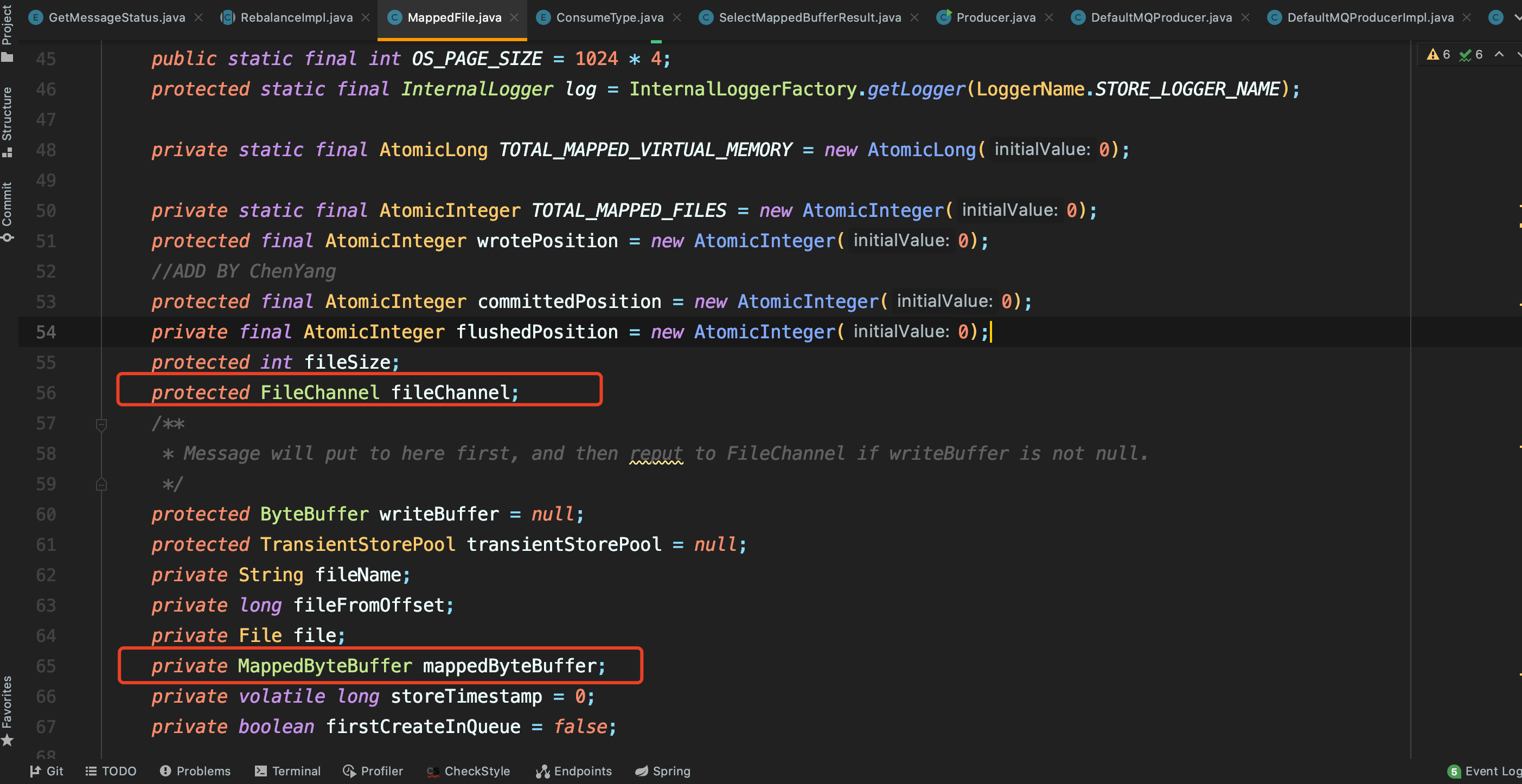
Task: Close the GetMessageStatus.java tab
Action: coord(199,18)
